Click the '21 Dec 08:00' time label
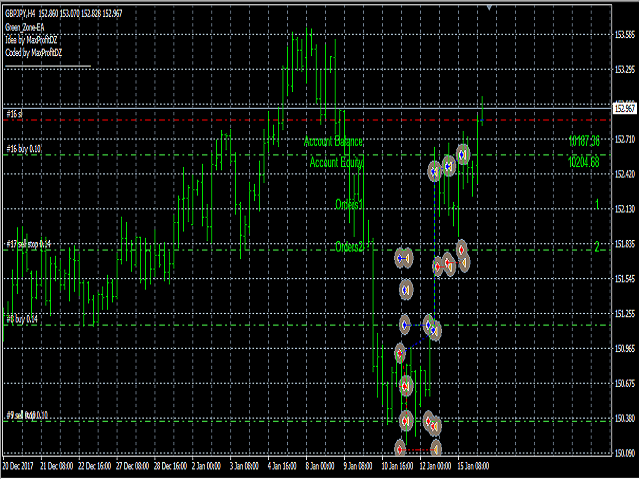 point(57,466)
